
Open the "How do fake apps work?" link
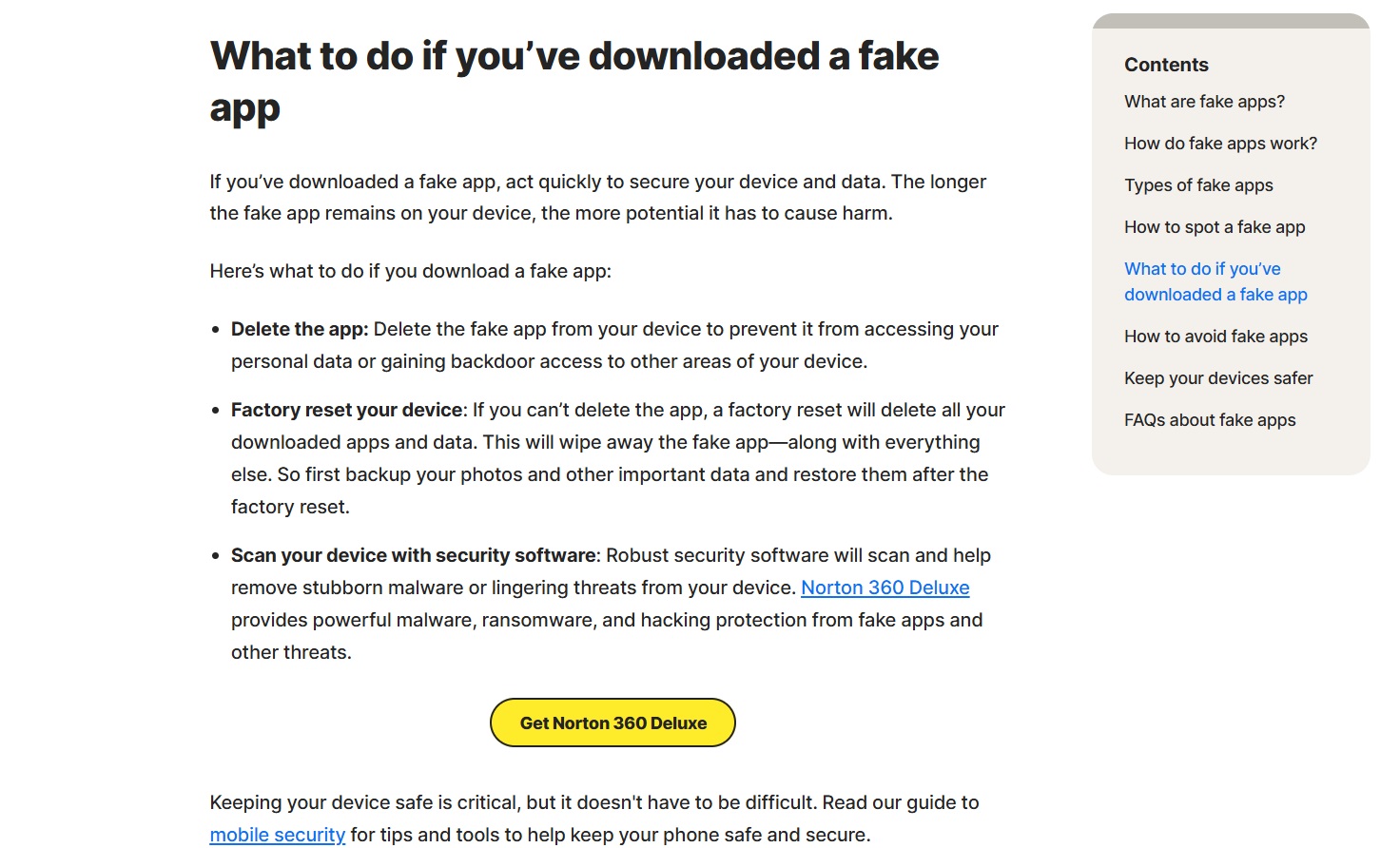tap(1220, 143)
